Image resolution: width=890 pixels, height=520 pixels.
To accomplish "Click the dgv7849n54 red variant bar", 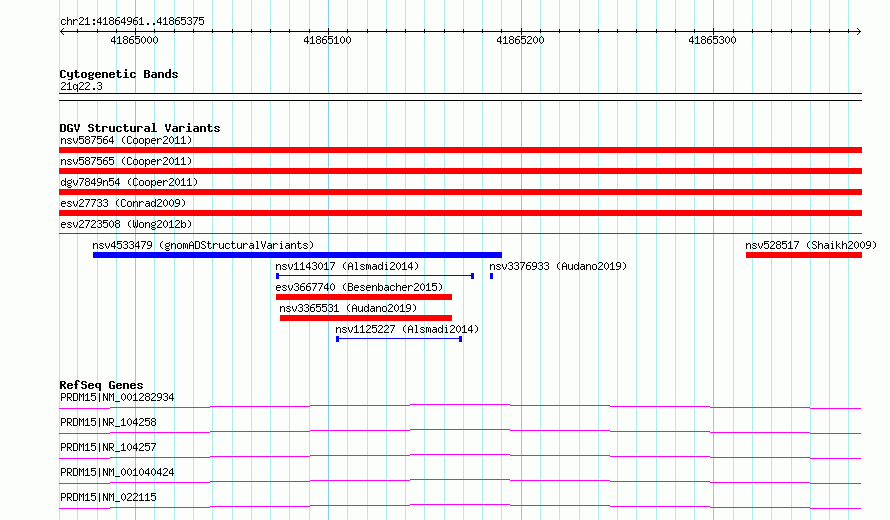I will click(460, 192).
